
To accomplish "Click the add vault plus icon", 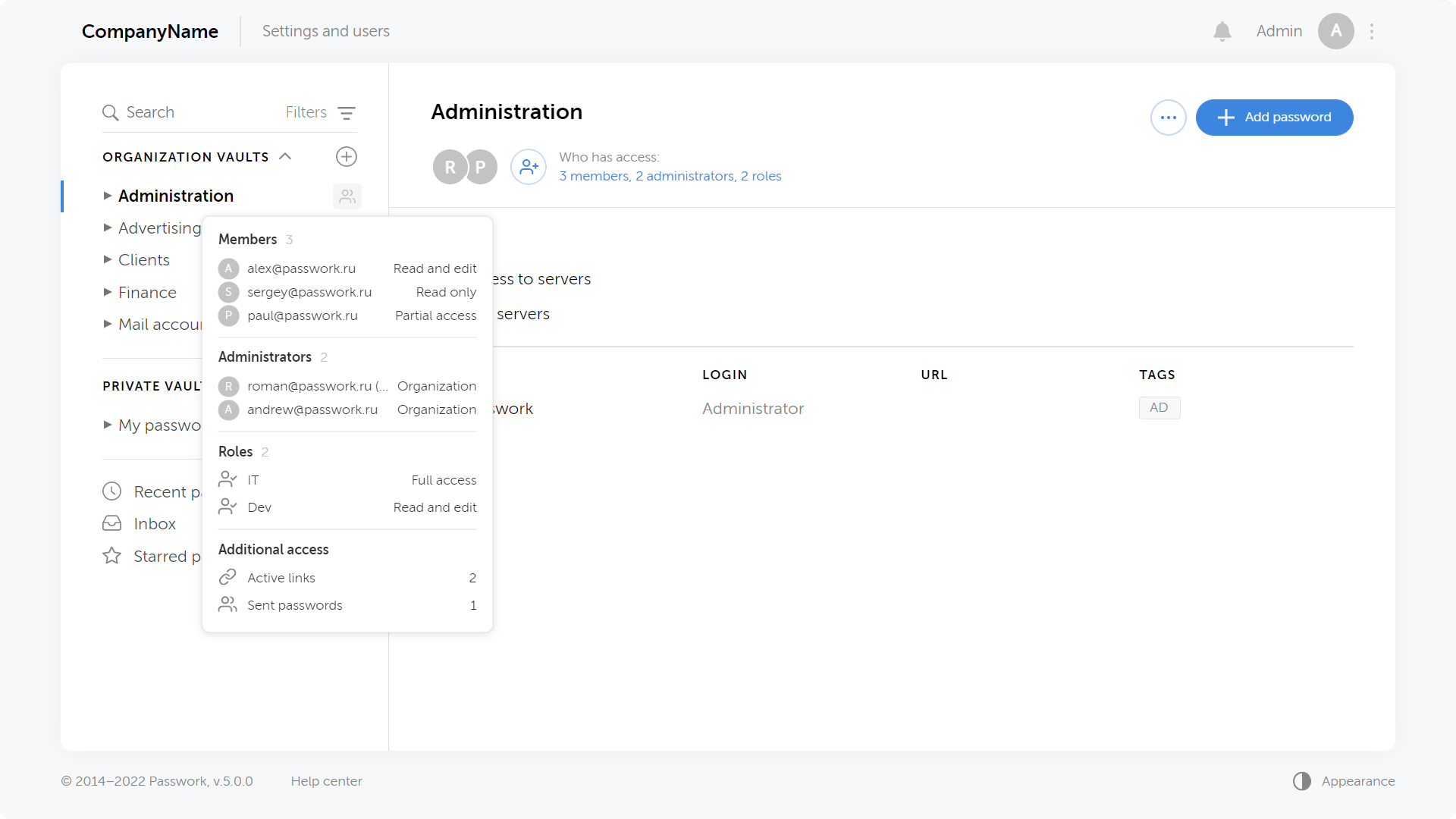I will pos(347,157).
